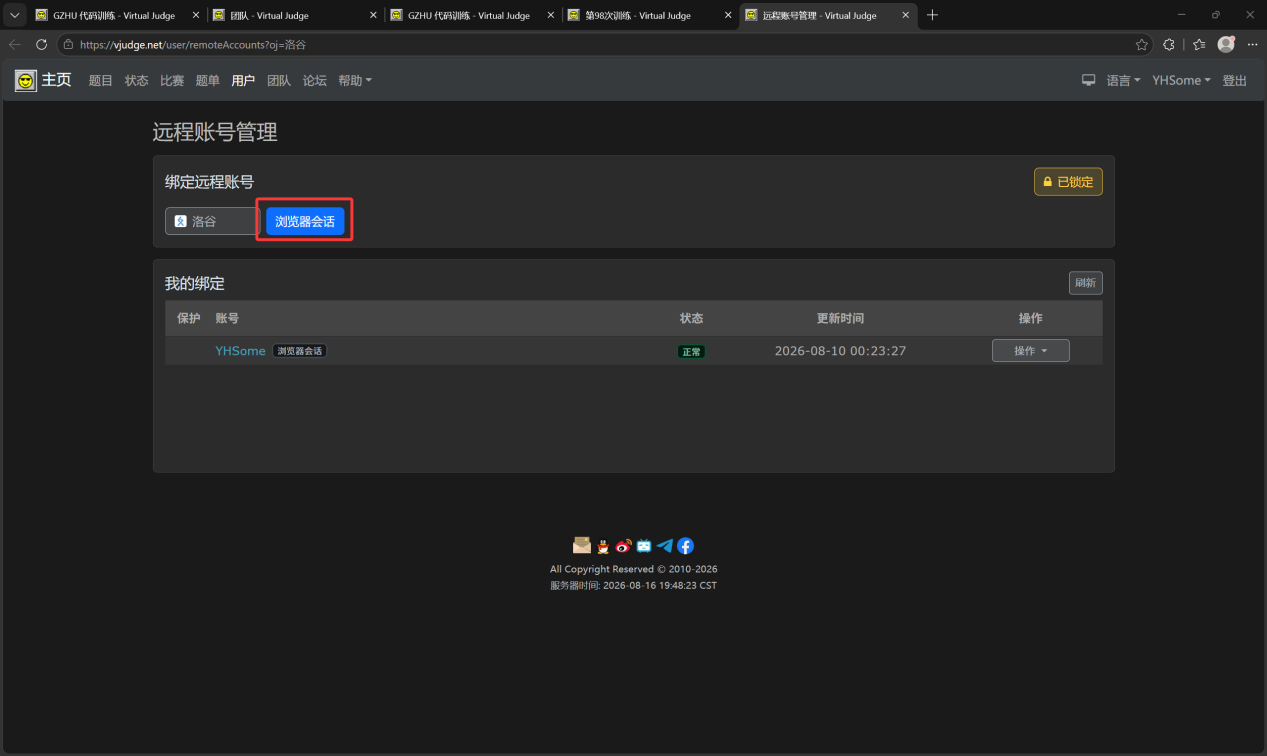
Task: Toggle the 已锁定 lock button
Action: (1068, 182)
